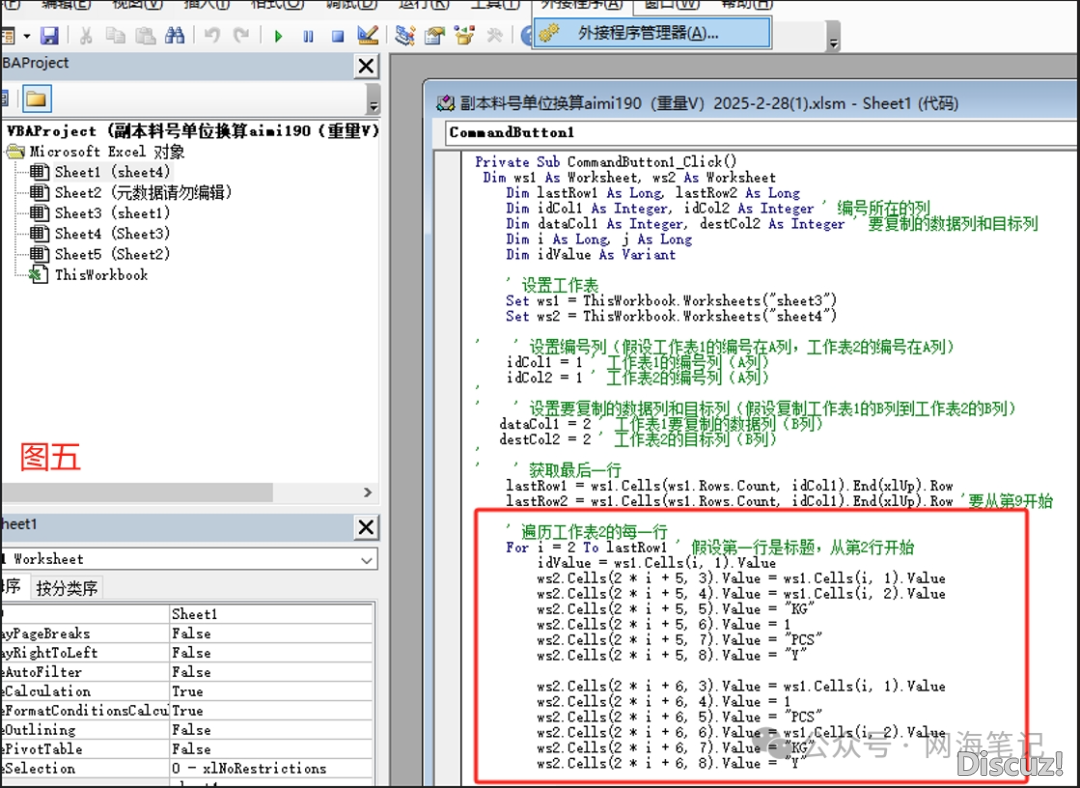Click the Reset stop square icon
Viewport: 1080px width, 788px height.
pyautogui.click(x=338, y=36)
